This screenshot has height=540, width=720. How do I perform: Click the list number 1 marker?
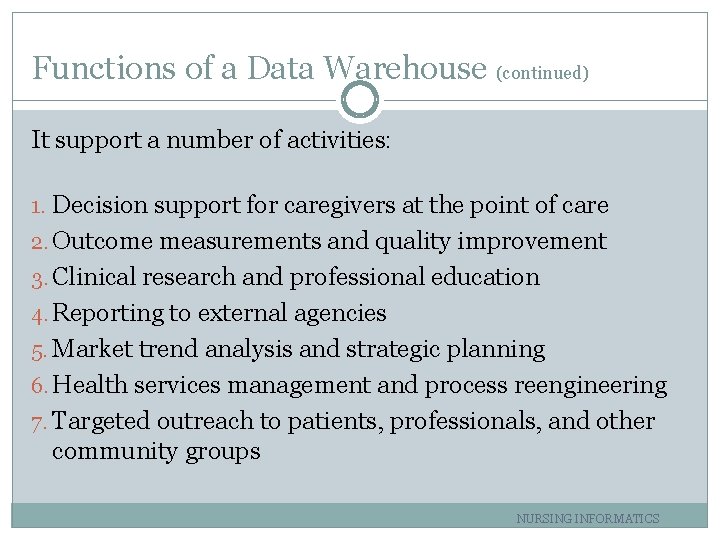point(39,206)
